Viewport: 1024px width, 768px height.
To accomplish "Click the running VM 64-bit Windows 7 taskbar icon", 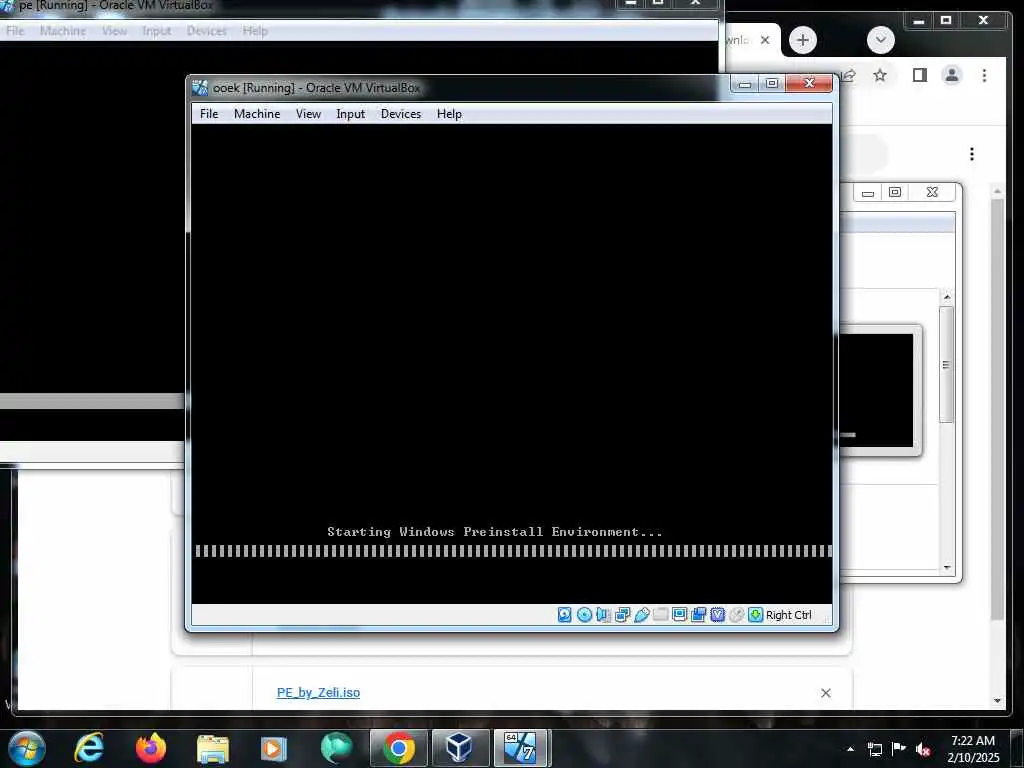I will [x=520, y=748].
